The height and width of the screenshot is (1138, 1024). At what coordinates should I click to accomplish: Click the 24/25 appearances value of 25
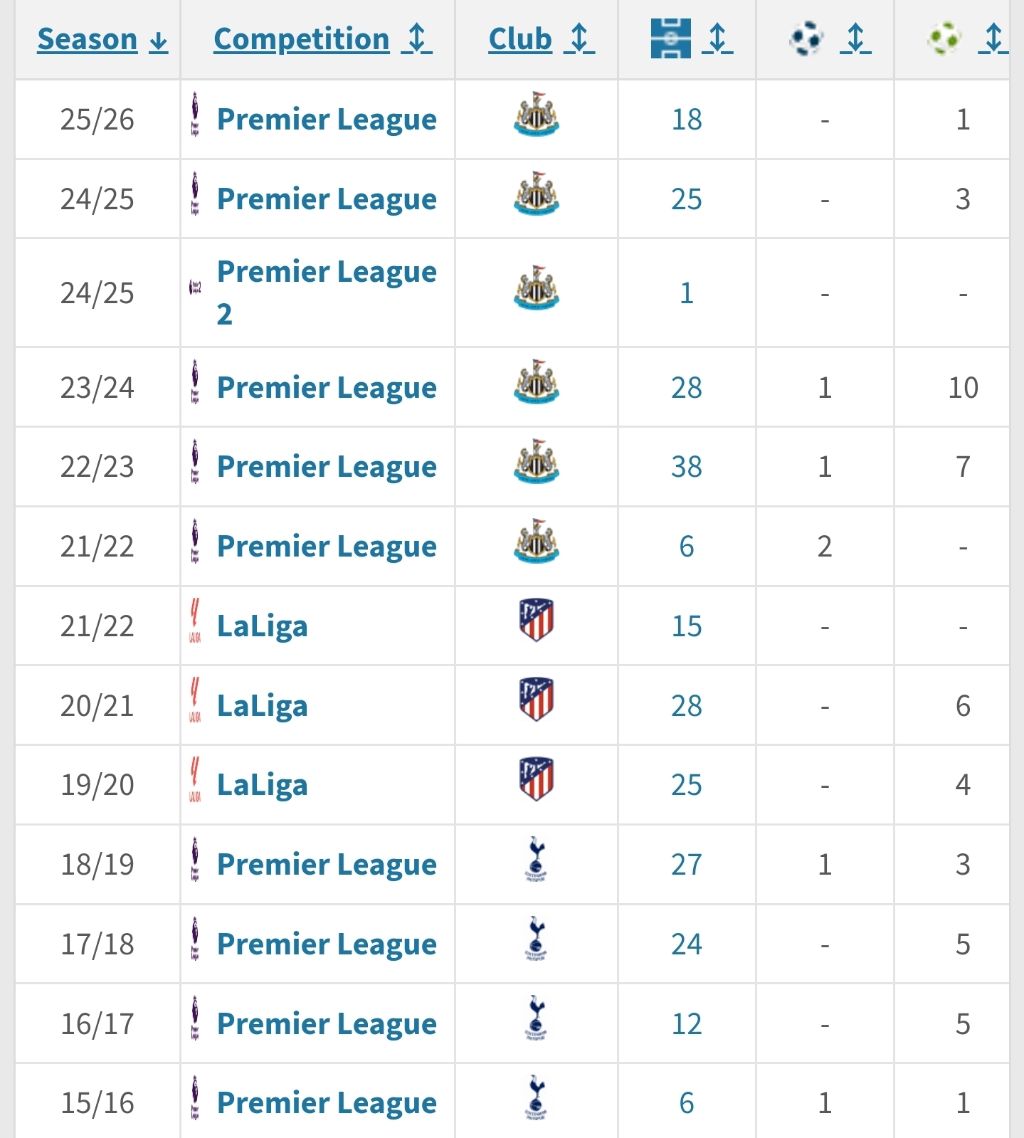coord(687,199)
